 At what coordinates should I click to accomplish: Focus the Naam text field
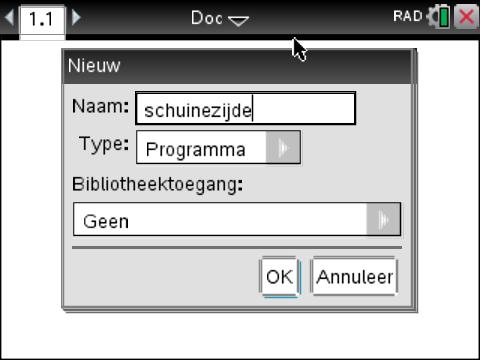[x=246, y=109]
